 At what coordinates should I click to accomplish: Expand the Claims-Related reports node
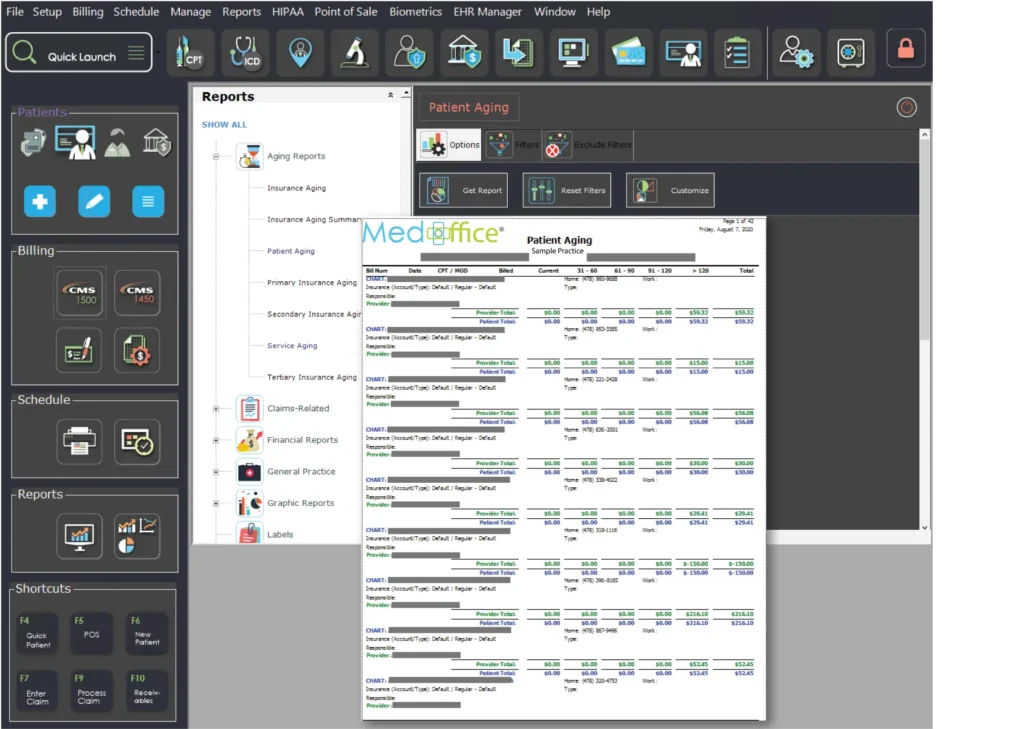point(215,408)
